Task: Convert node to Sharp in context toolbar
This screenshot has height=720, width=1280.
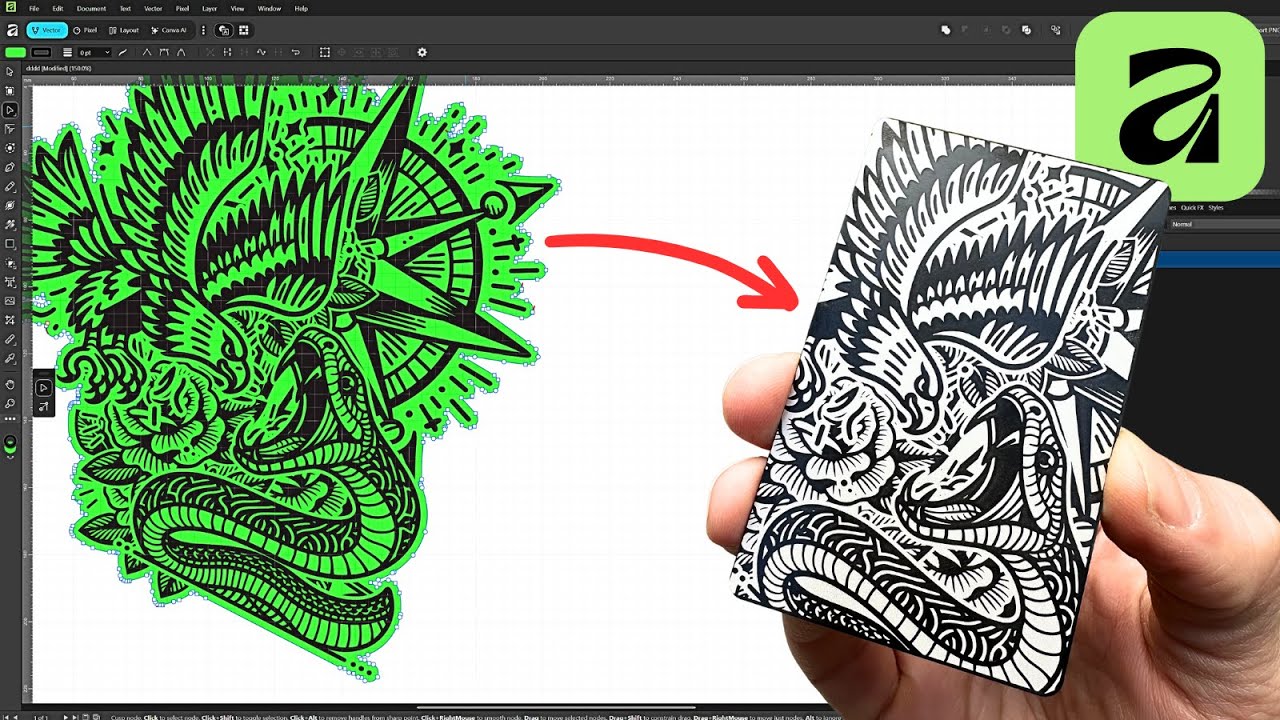Action: (x=147, y=52)
